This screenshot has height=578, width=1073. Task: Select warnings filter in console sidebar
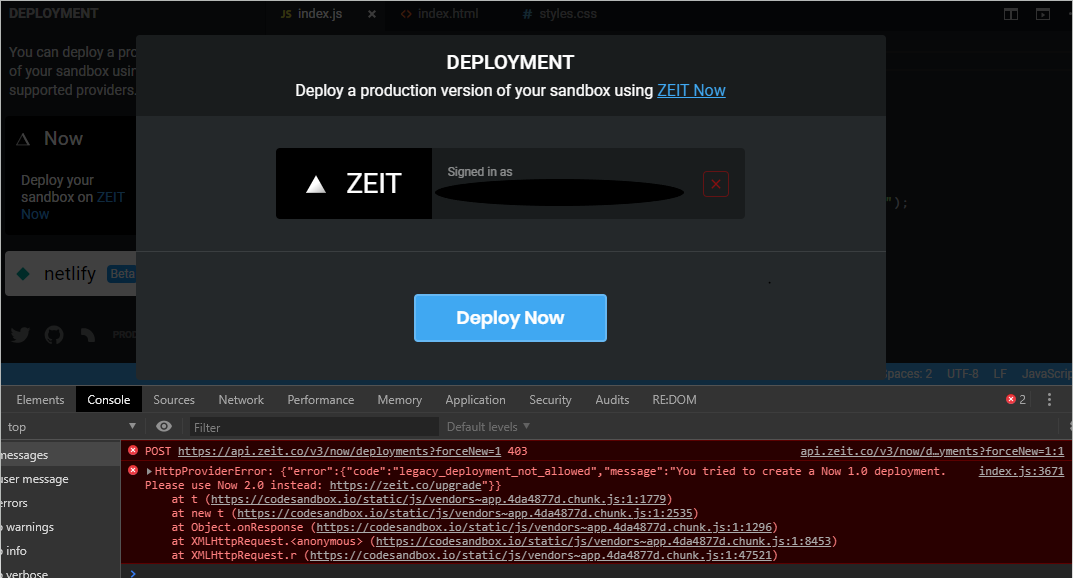point(60,527)
